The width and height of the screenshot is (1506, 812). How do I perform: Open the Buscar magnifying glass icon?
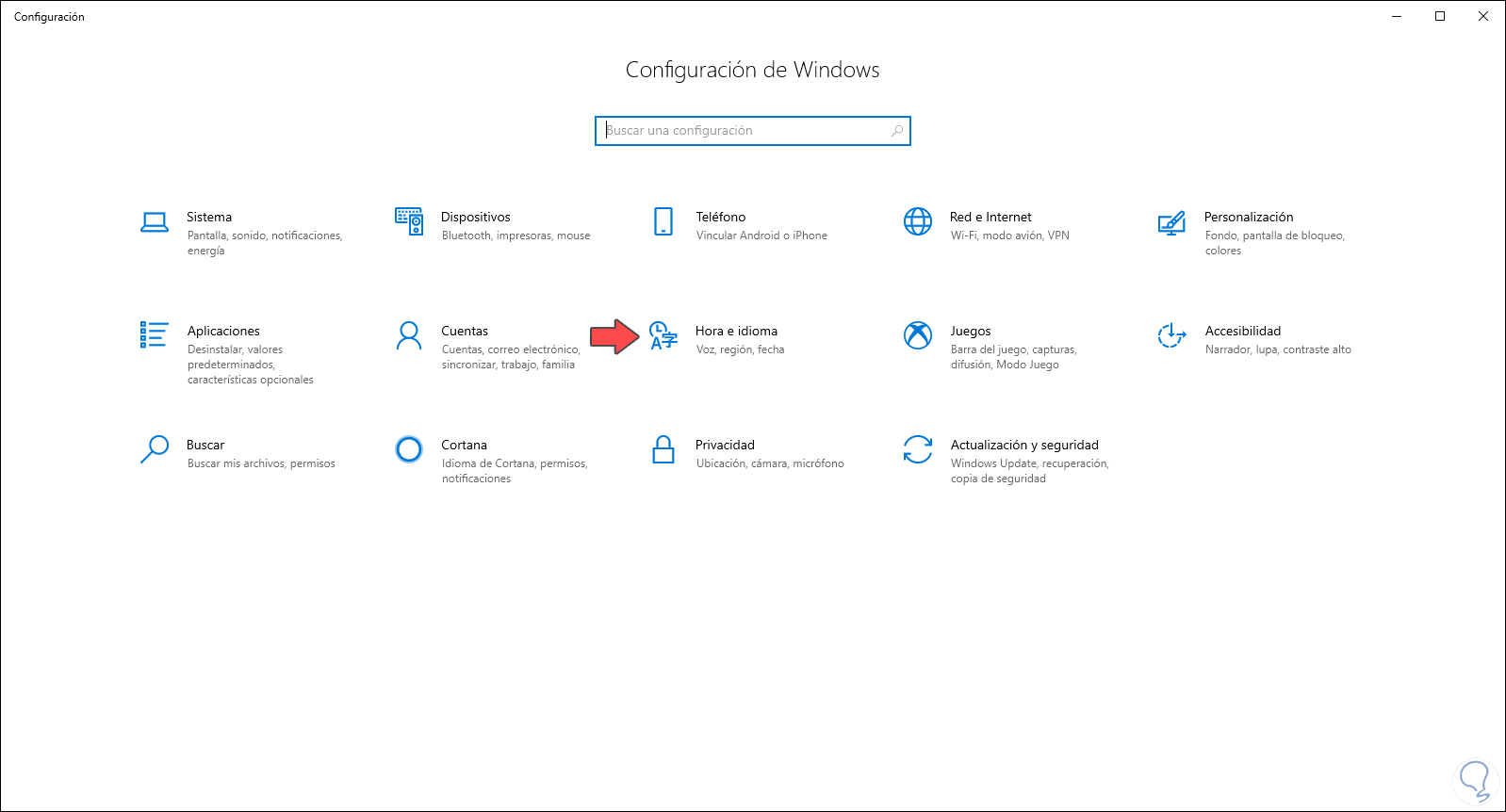pyautogui.click(x=155, y=449)
